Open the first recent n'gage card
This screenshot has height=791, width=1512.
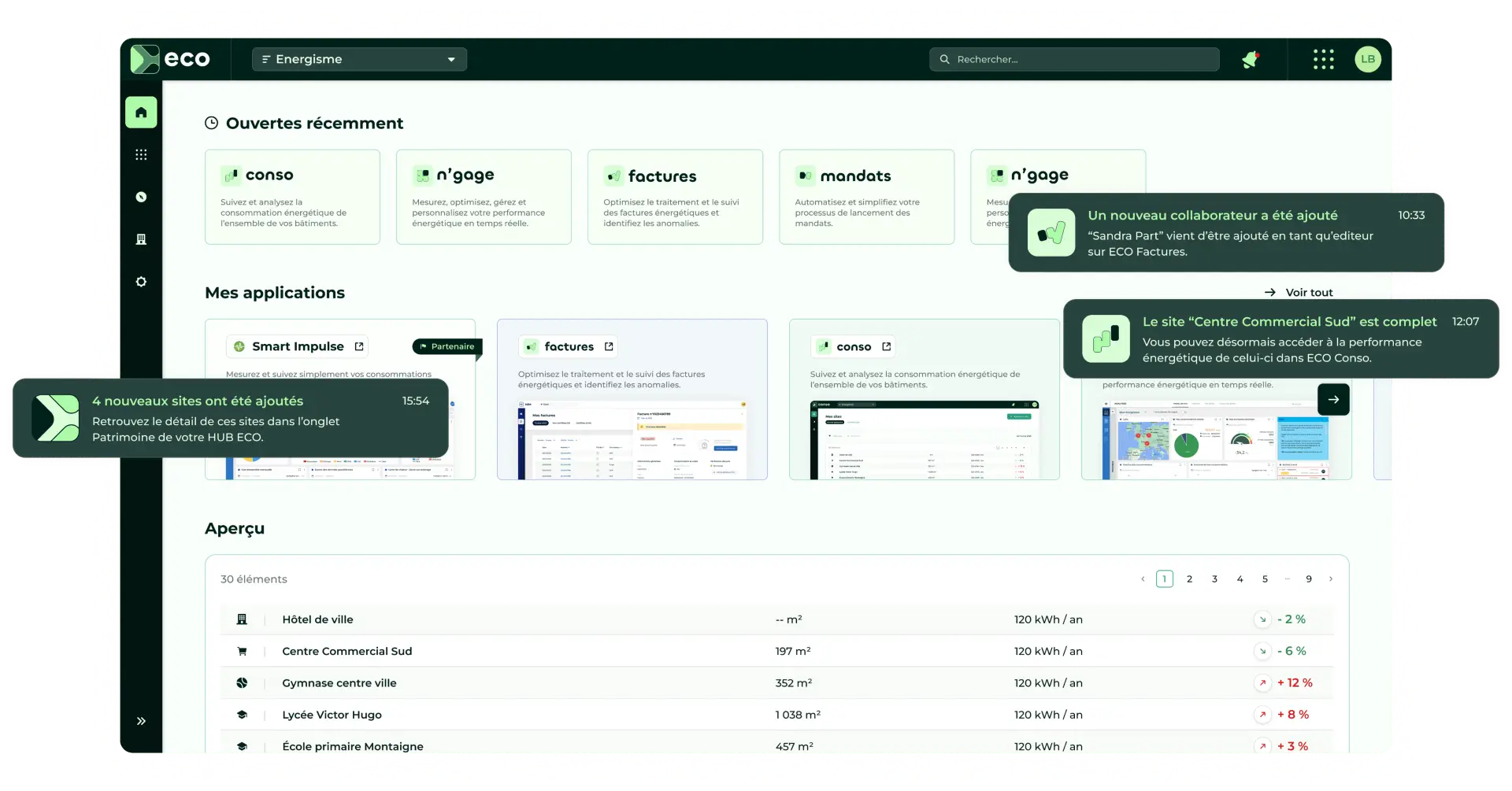[484, 197]
